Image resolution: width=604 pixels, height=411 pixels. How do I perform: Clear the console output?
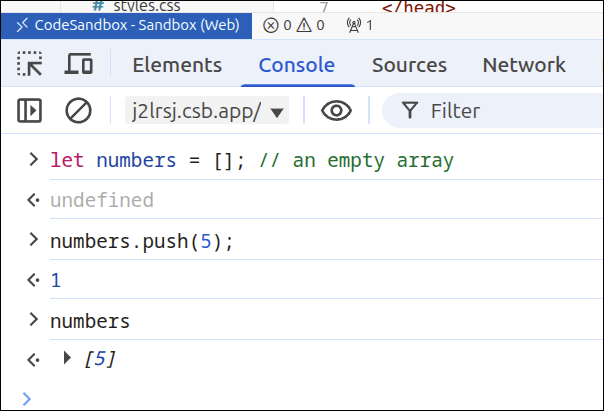[x=78, y=111]
